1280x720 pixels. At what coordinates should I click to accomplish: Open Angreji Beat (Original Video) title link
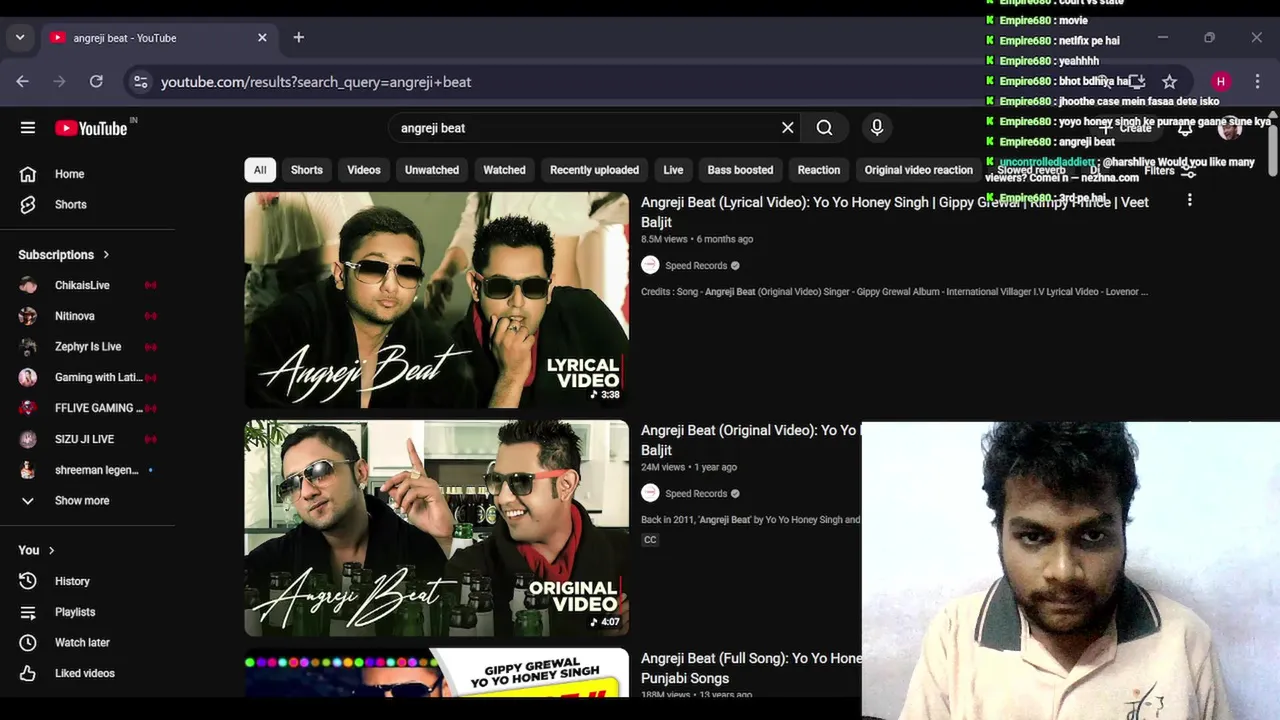pyautogui.click(x=750, y=440)
